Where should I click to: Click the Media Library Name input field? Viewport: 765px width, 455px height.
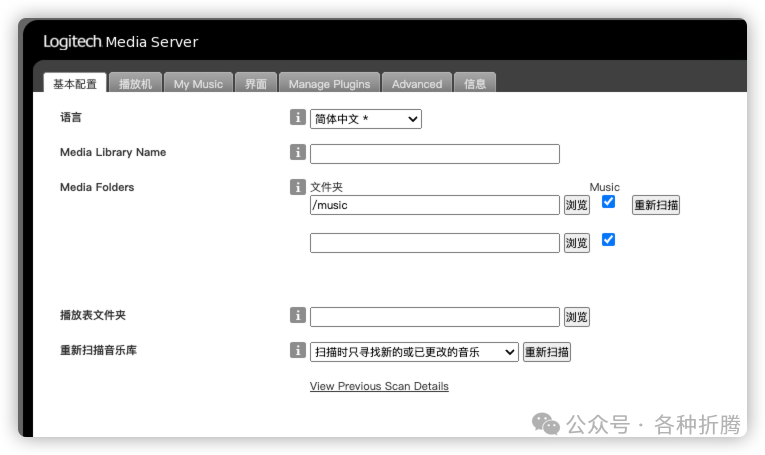pyautogui.click(x=435, y=154)
